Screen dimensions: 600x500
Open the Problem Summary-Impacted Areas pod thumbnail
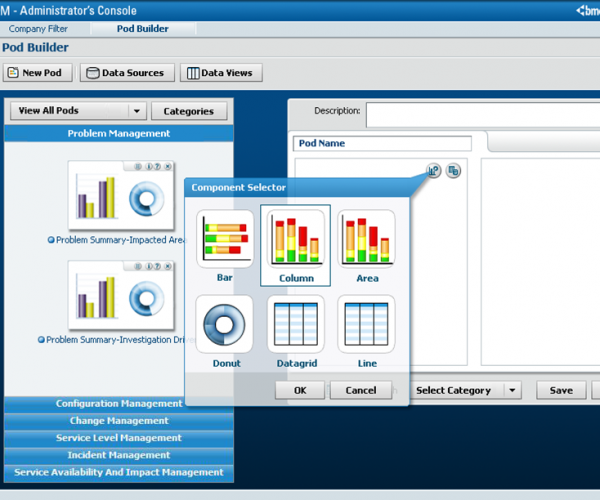click(121, 196)
